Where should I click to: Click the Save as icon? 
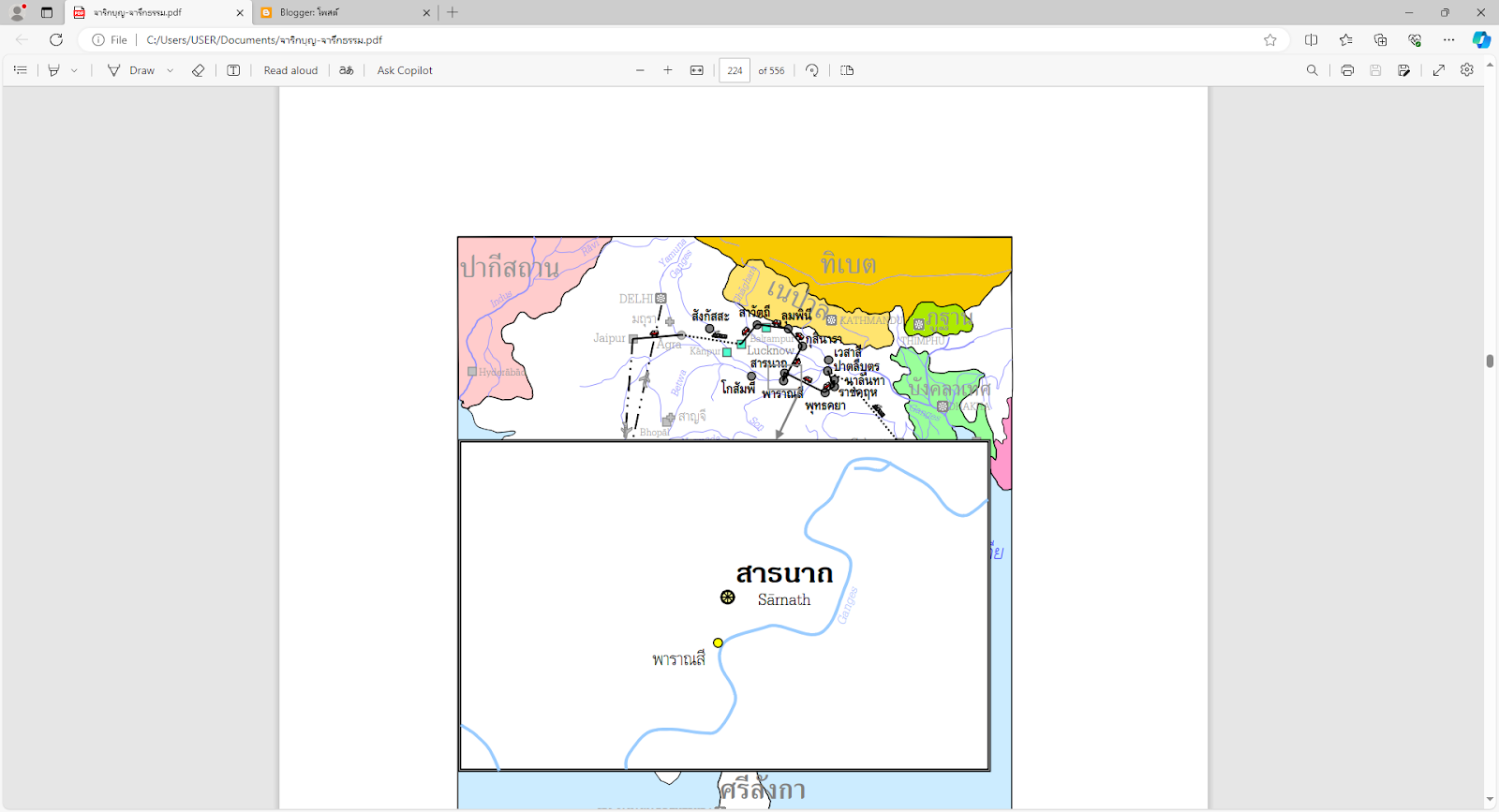click(1403, 70)
